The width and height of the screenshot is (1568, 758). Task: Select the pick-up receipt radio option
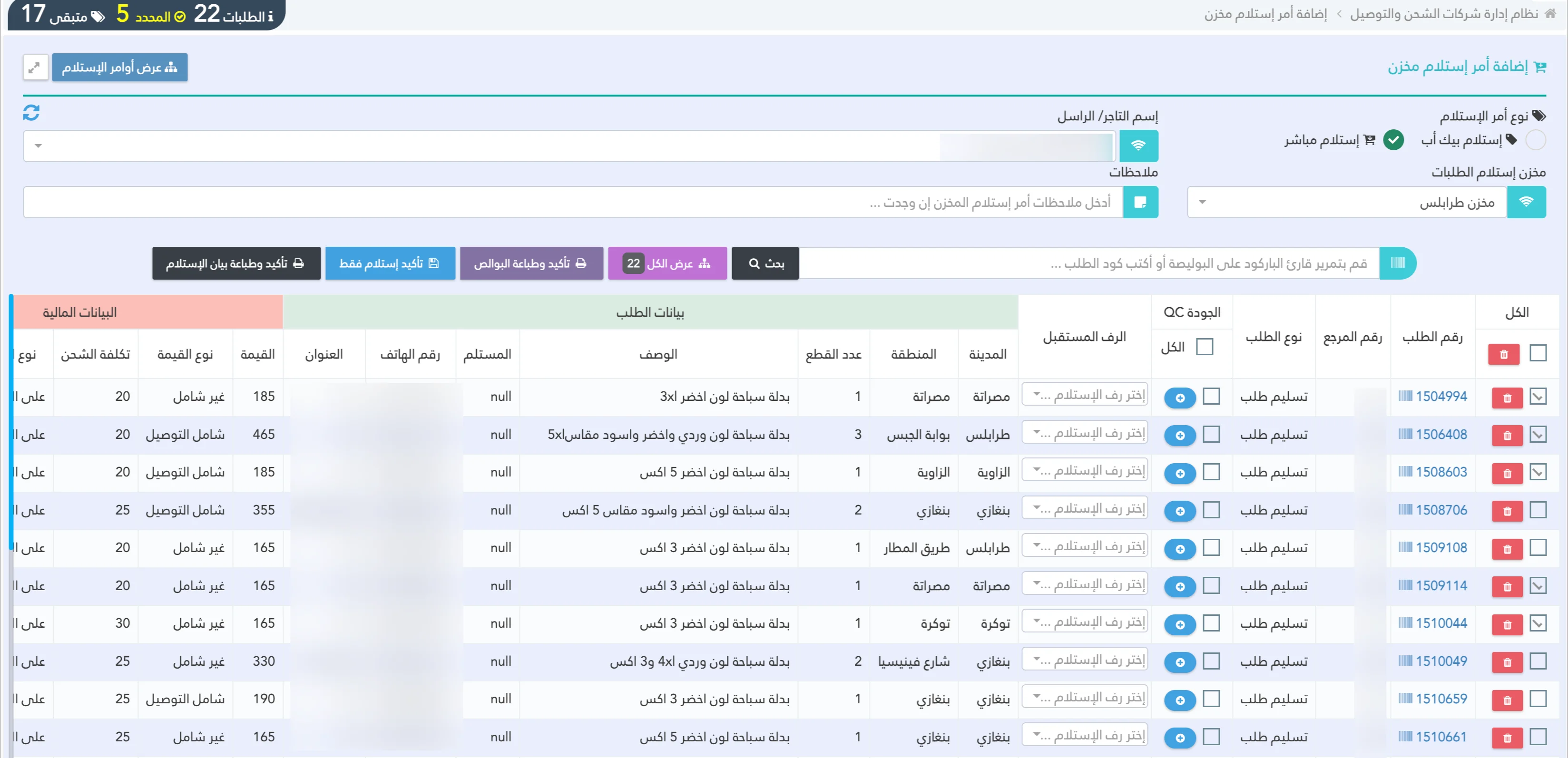[x=1535, y=140]
